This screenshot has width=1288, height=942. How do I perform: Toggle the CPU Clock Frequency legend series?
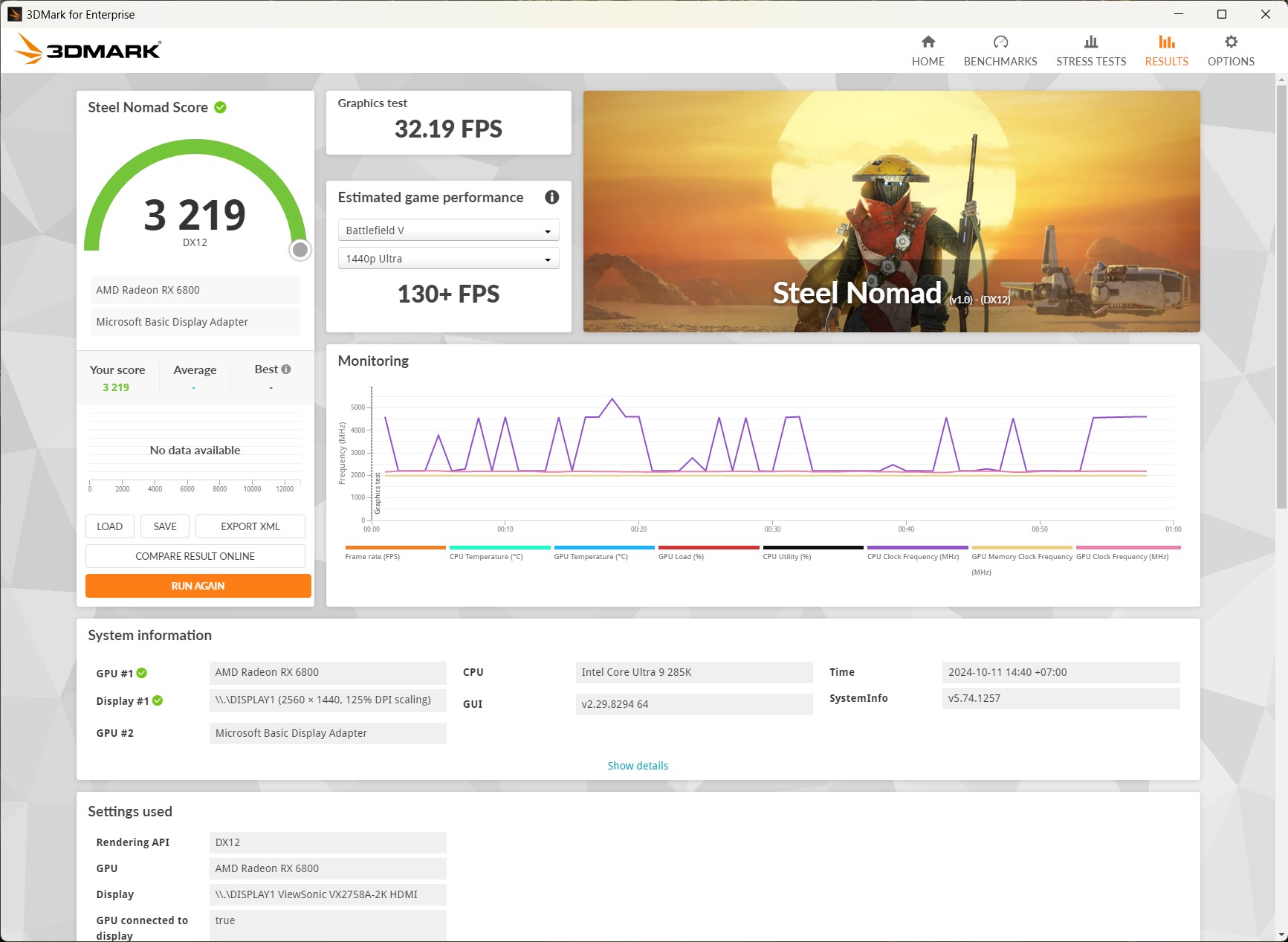(x=913, y=556)
